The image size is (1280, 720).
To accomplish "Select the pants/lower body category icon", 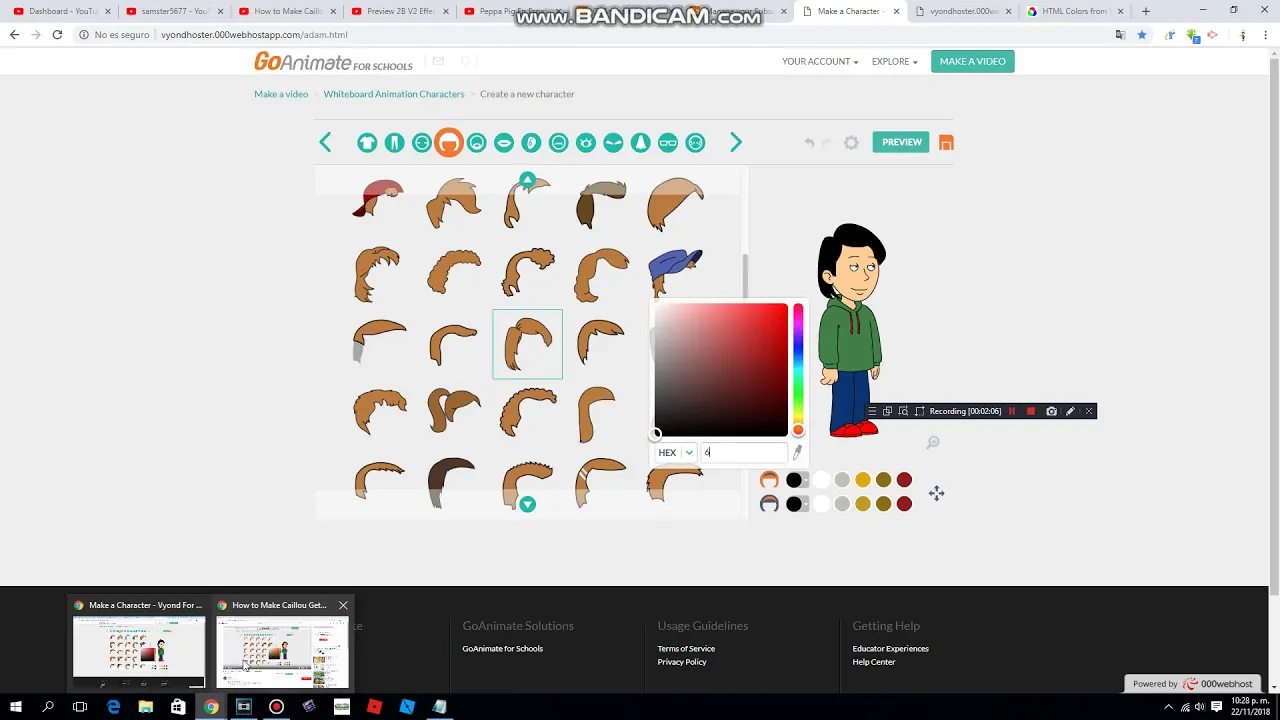I will pyautogui.click(x=395, y=143).
